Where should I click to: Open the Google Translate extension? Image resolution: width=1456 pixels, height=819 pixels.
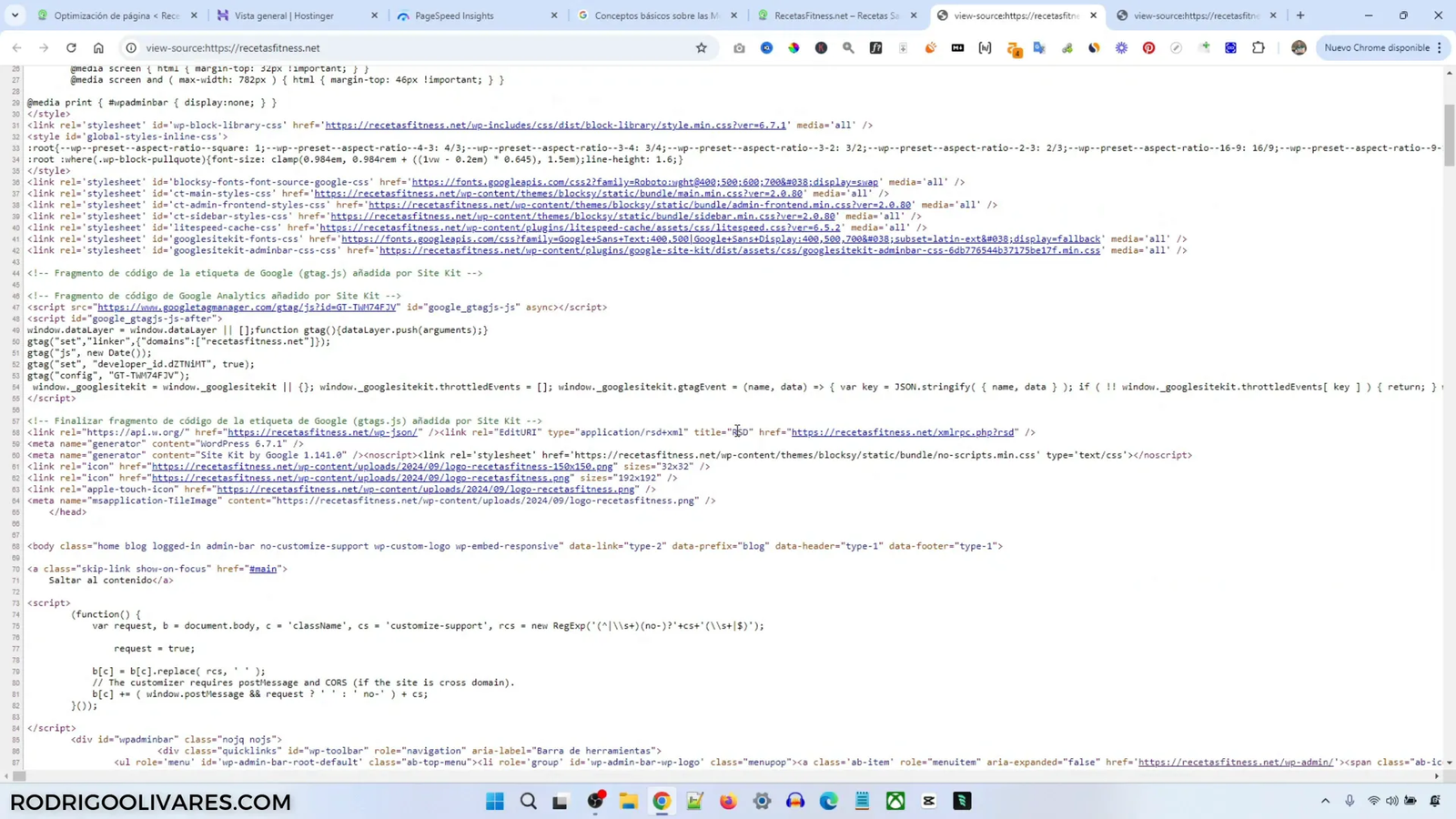(1038, 47)
